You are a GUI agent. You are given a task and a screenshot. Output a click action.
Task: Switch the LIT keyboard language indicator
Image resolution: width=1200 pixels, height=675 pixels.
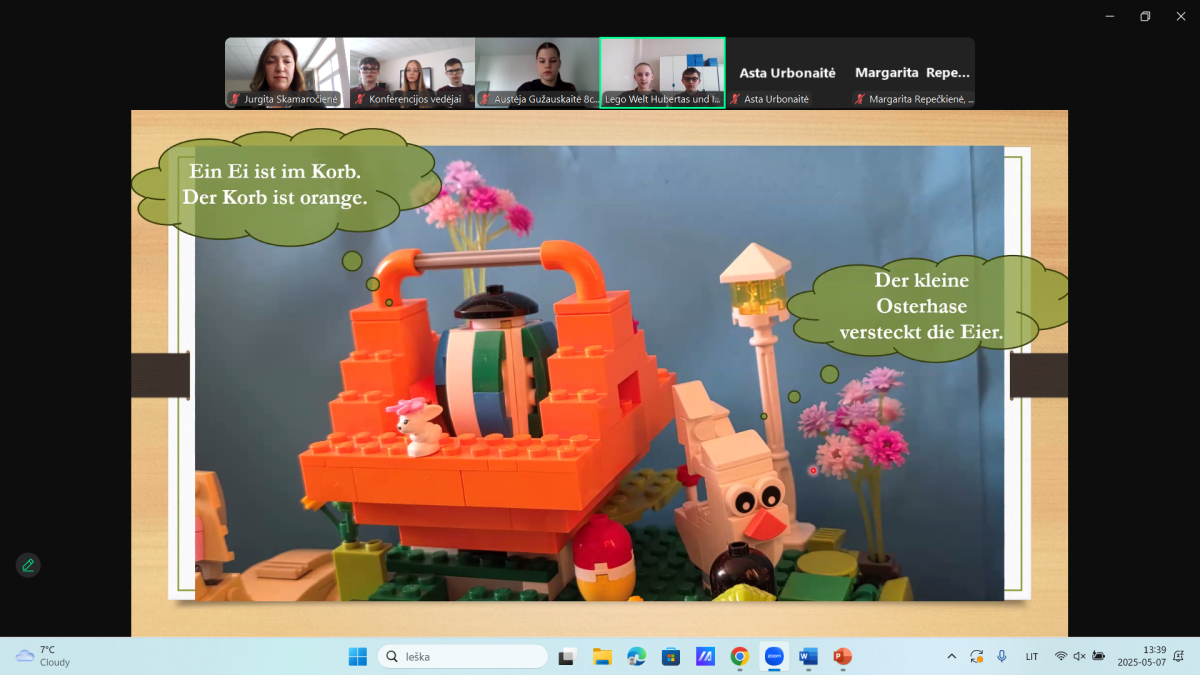pos(1031,656)
